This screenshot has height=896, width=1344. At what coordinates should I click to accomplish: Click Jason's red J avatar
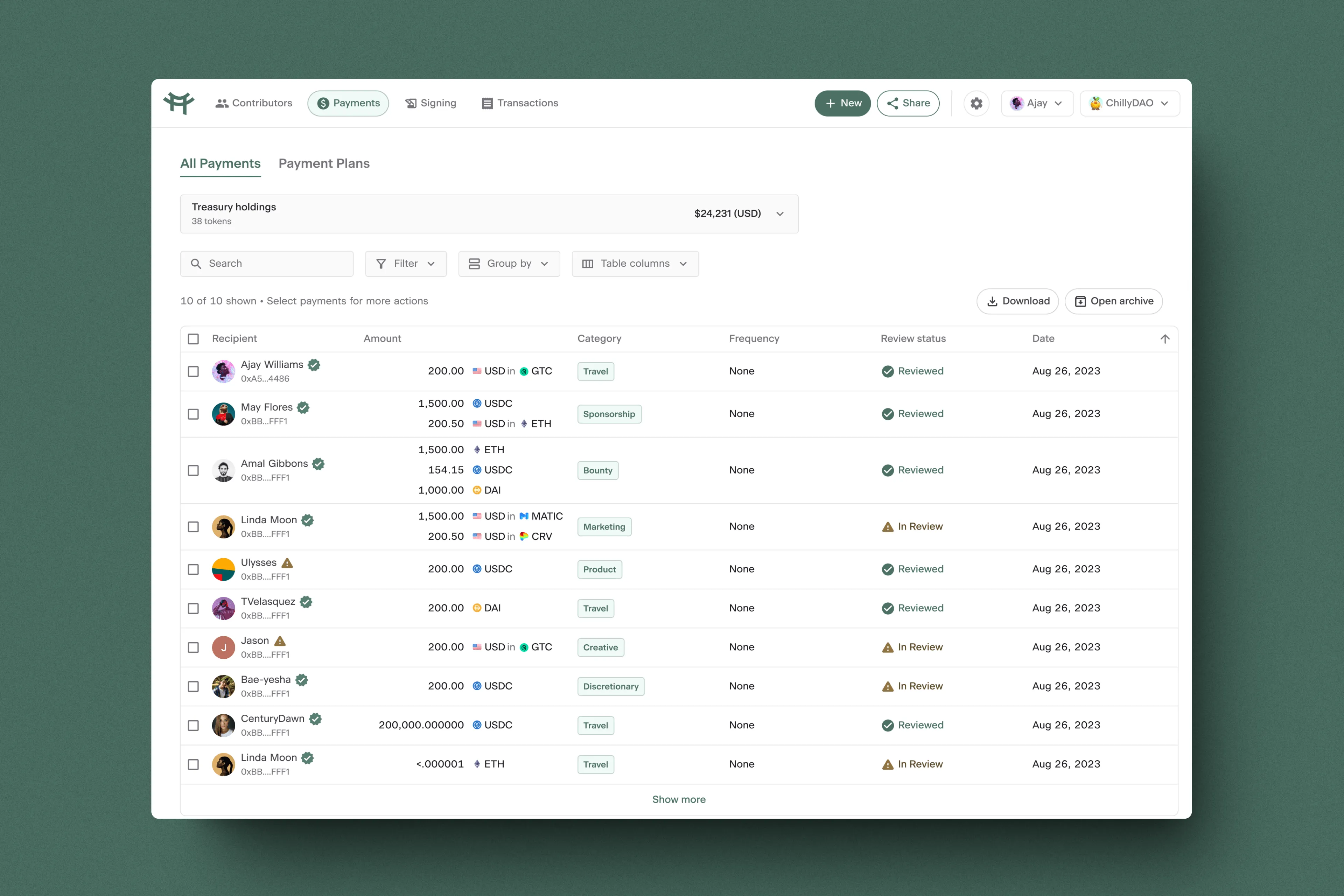(x=223, y=647)
